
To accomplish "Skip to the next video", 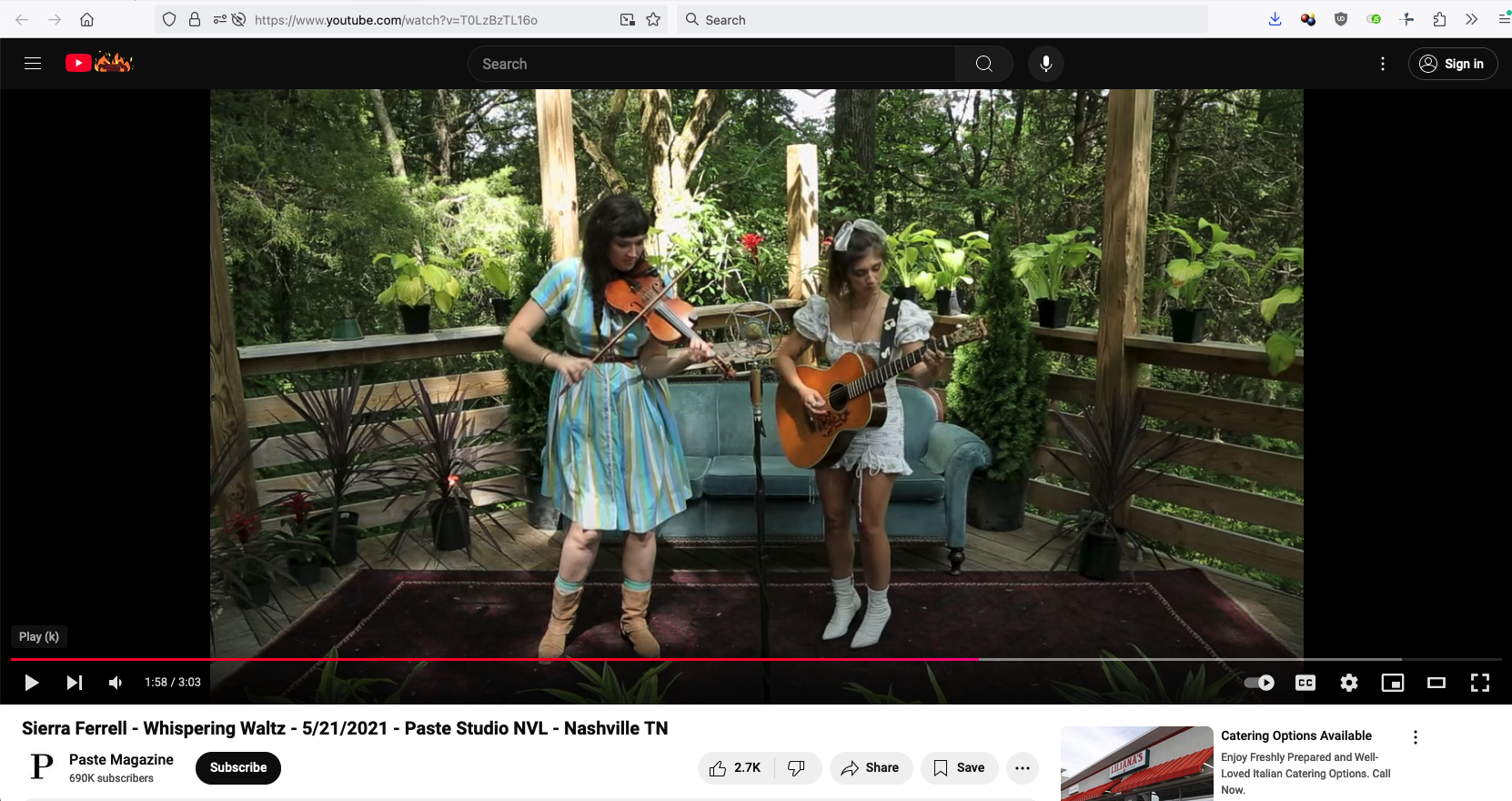I will 75,683.
